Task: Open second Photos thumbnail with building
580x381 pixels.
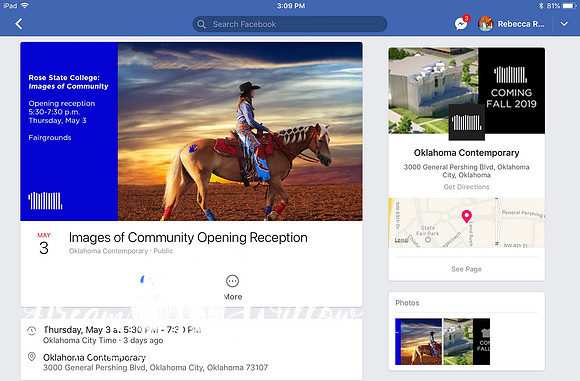Action: [x=466, y=341]
